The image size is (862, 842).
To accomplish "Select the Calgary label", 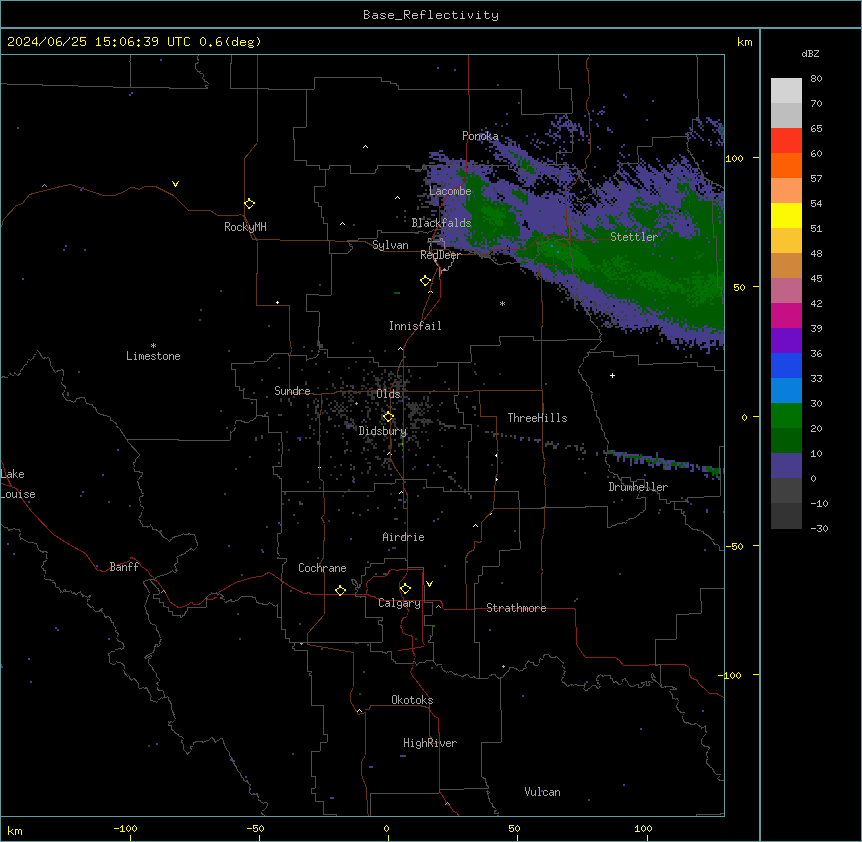I will 399,603.
